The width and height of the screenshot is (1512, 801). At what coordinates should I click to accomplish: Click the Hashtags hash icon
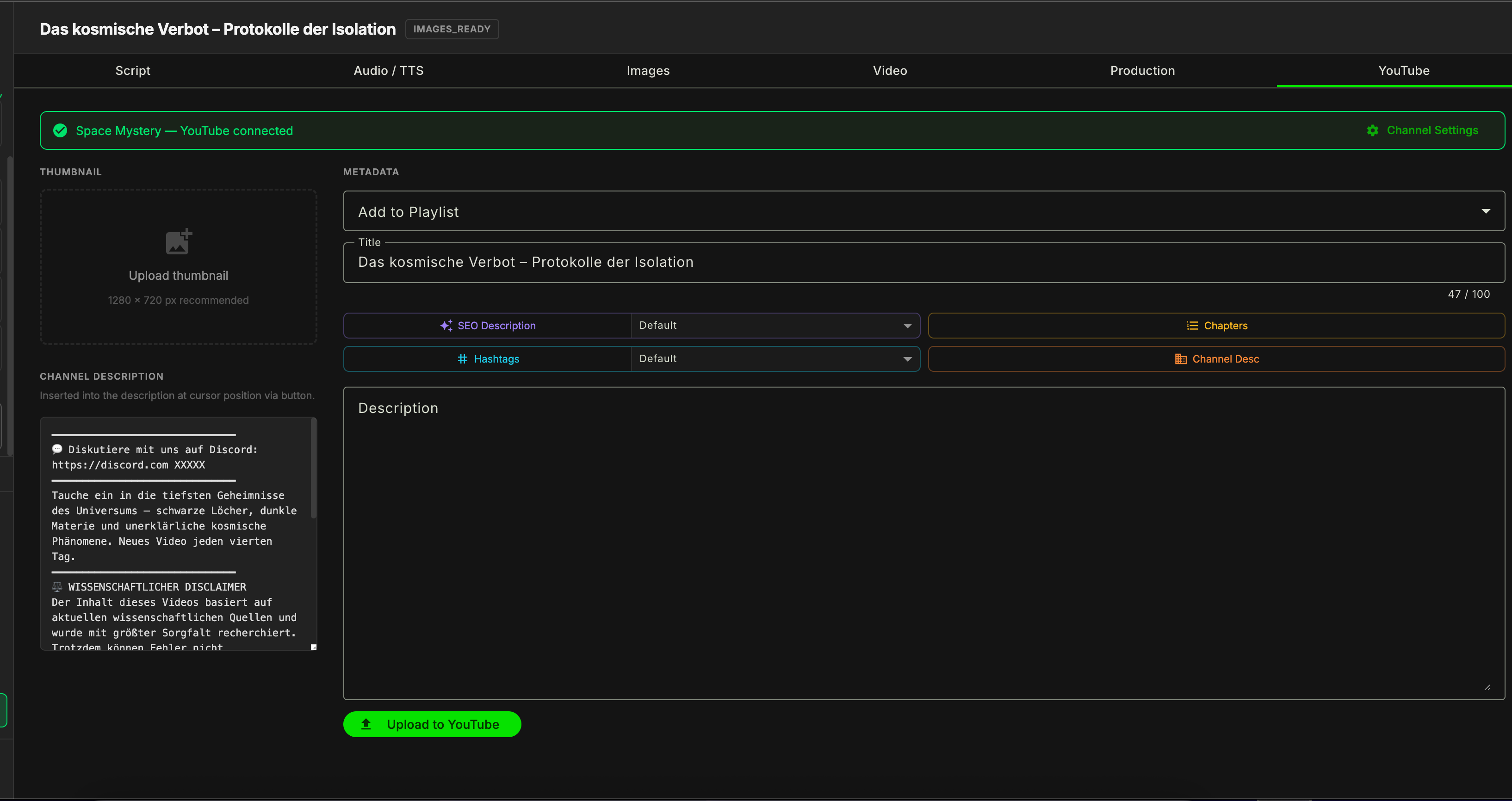[x=463, y=358]
